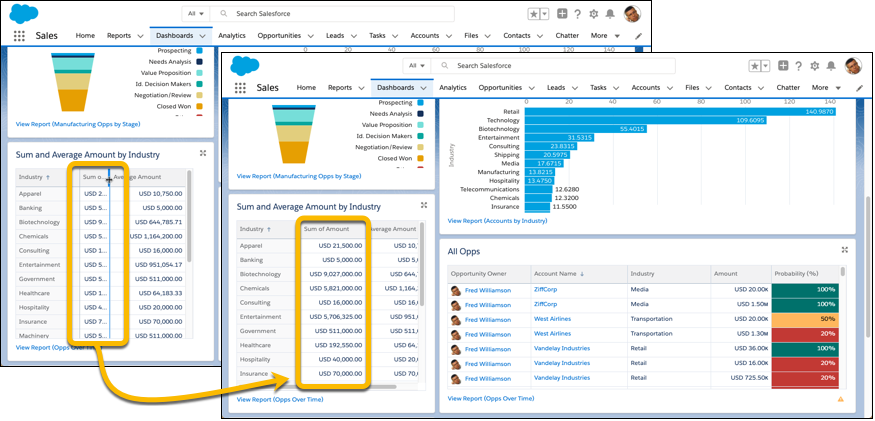Open App Launcher grid in back window
This screenshot has height=421, width=875.
[19, 36]
